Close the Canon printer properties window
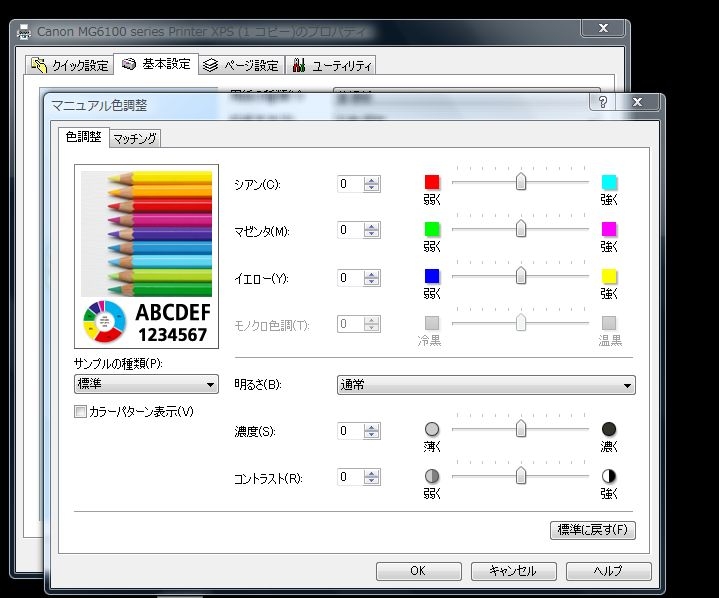719x598 pixels. click(603, 28)
